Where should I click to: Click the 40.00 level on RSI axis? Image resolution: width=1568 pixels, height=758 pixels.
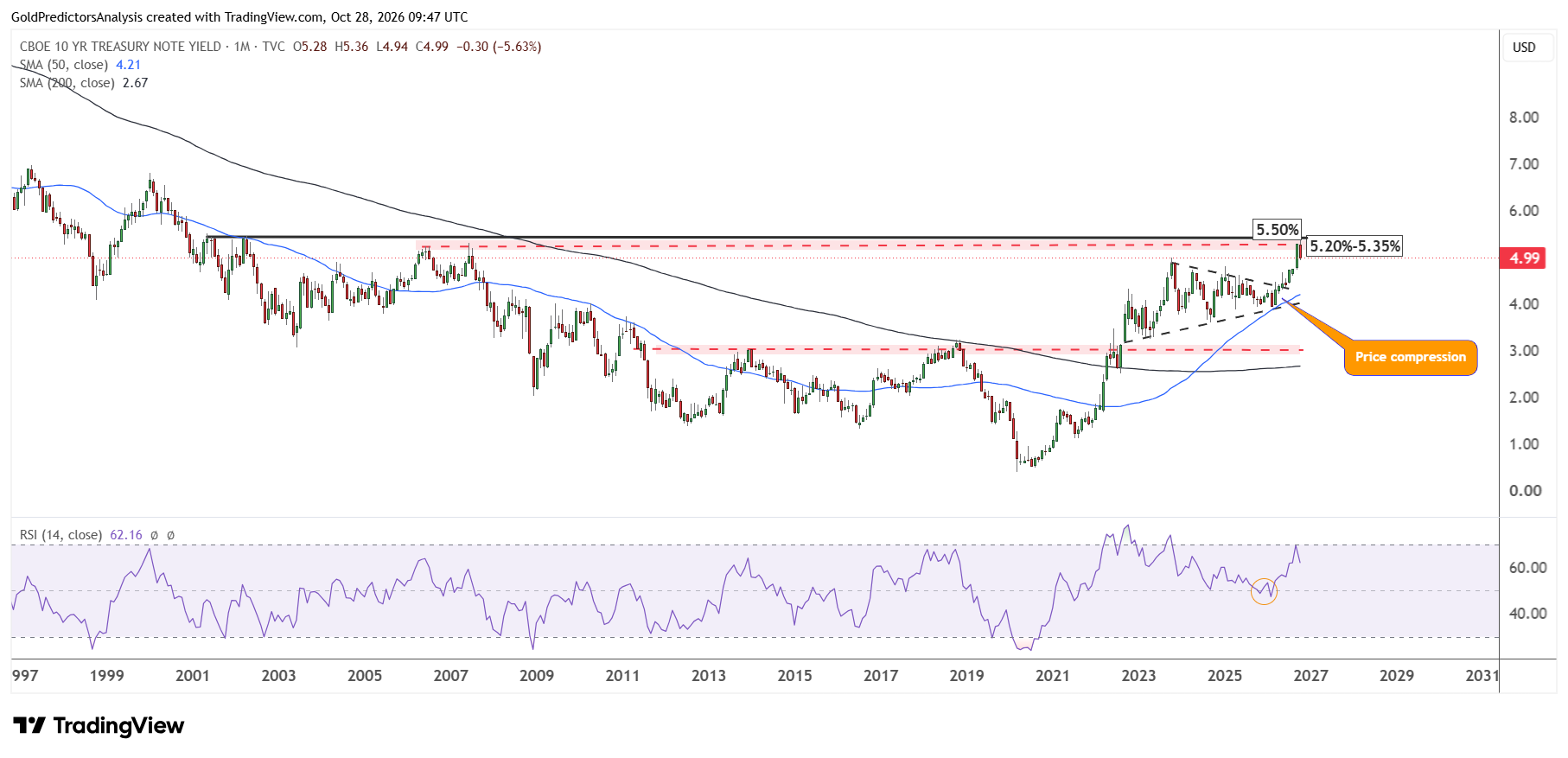1527,614
